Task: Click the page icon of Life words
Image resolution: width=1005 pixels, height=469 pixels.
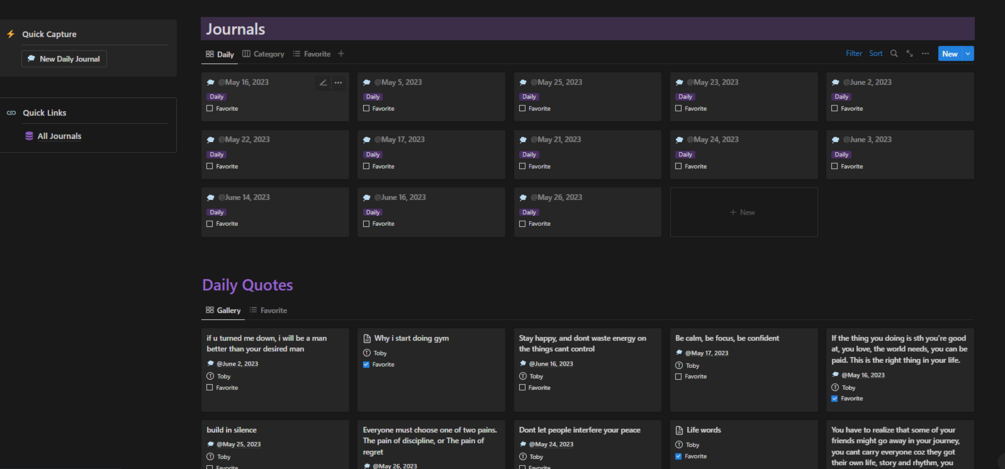Action: point(679,430)
